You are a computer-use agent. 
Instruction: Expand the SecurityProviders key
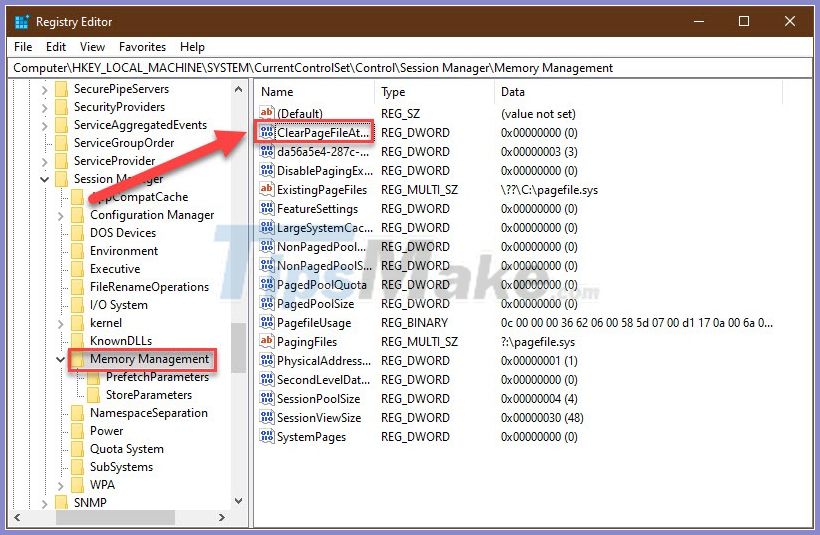[x=44, y=108]
